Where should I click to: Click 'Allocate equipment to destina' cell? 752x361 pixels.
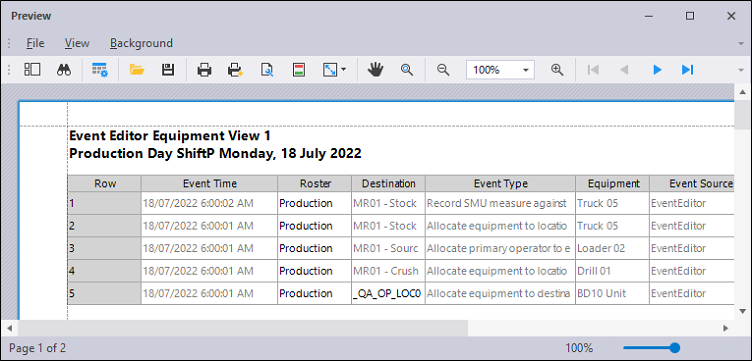point(501,293)
